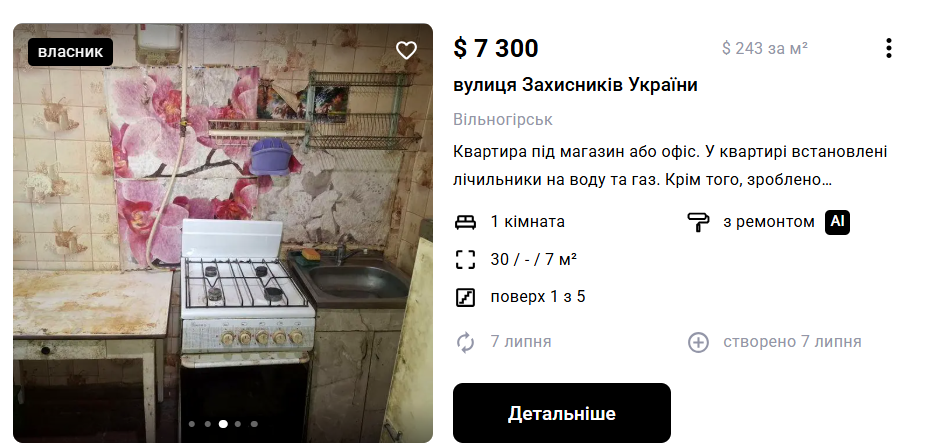Jump to the last photo carousel dot
The width and height of the screenshot is (927, 447).
(x=254, y=424)
